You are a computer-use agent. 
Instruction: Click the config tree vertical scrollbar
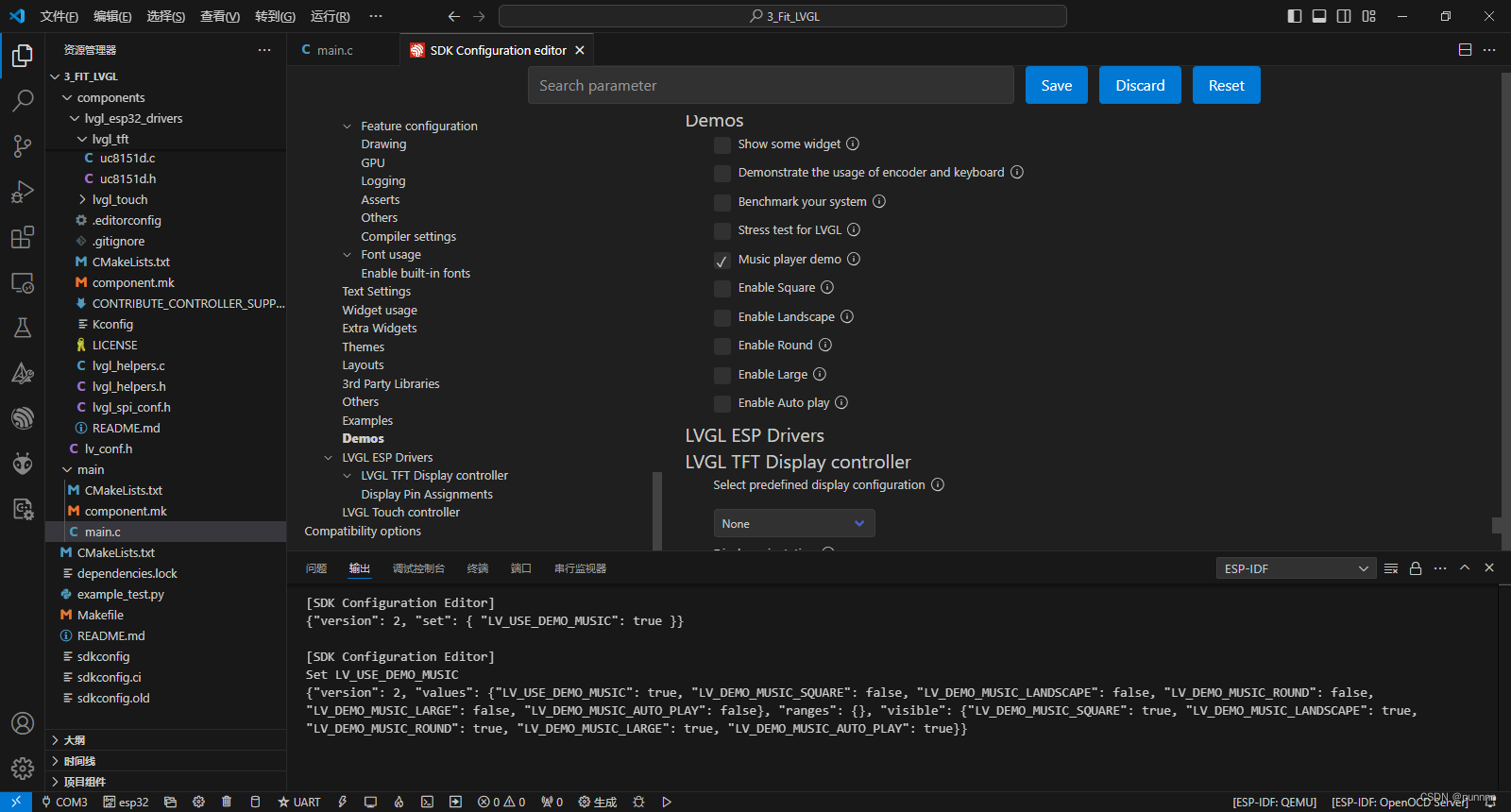pyautogui.click(x=657, y=510)
